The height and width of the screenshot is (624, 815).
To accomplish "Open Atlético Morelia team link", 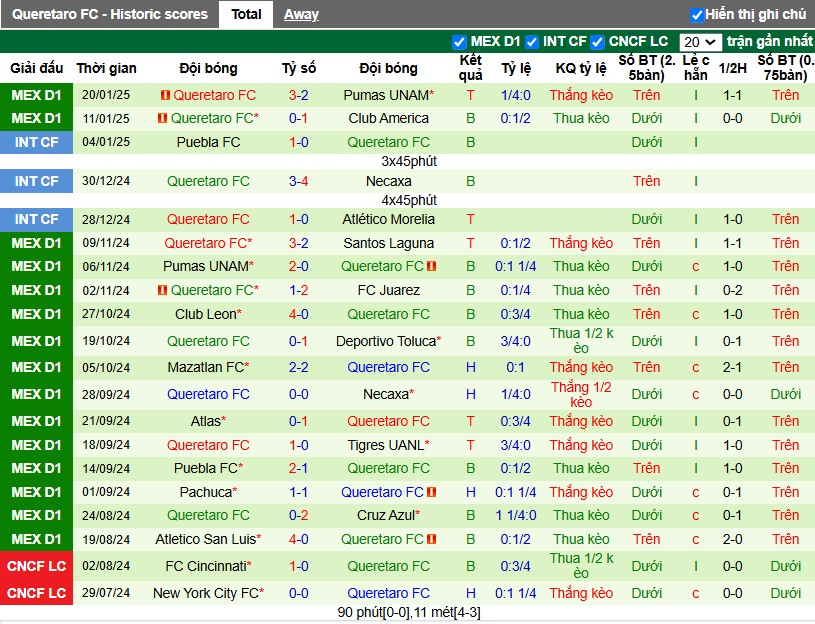I will coord(388,219).
